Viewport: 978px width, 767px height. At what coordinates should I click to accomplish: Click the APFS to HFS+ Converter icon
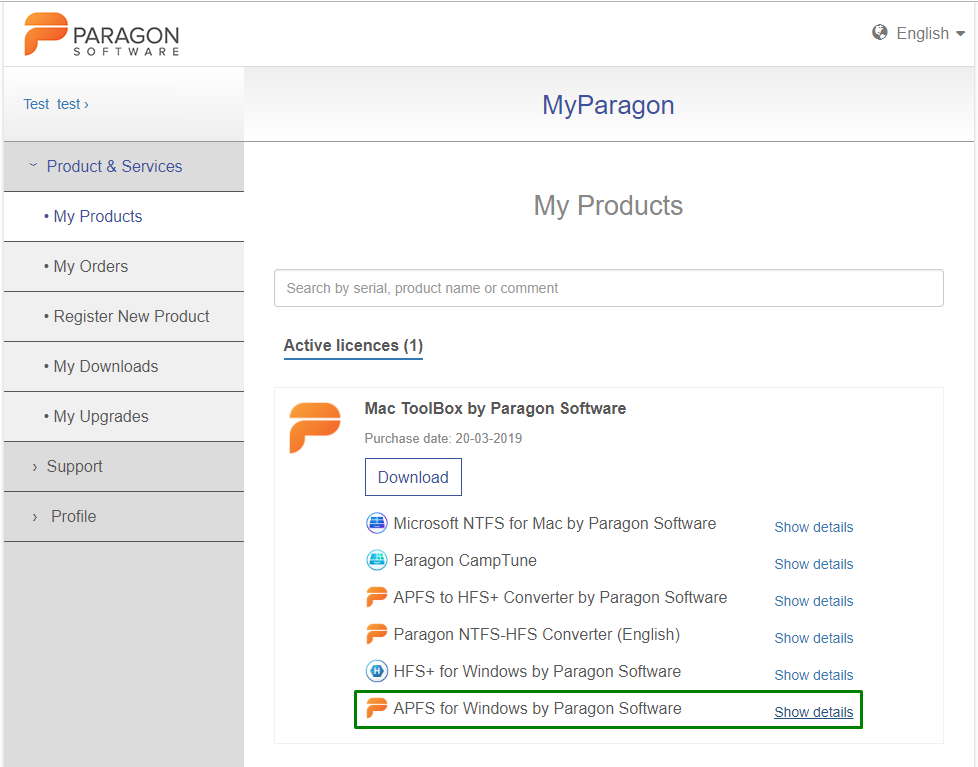click(x=377, y=597)
